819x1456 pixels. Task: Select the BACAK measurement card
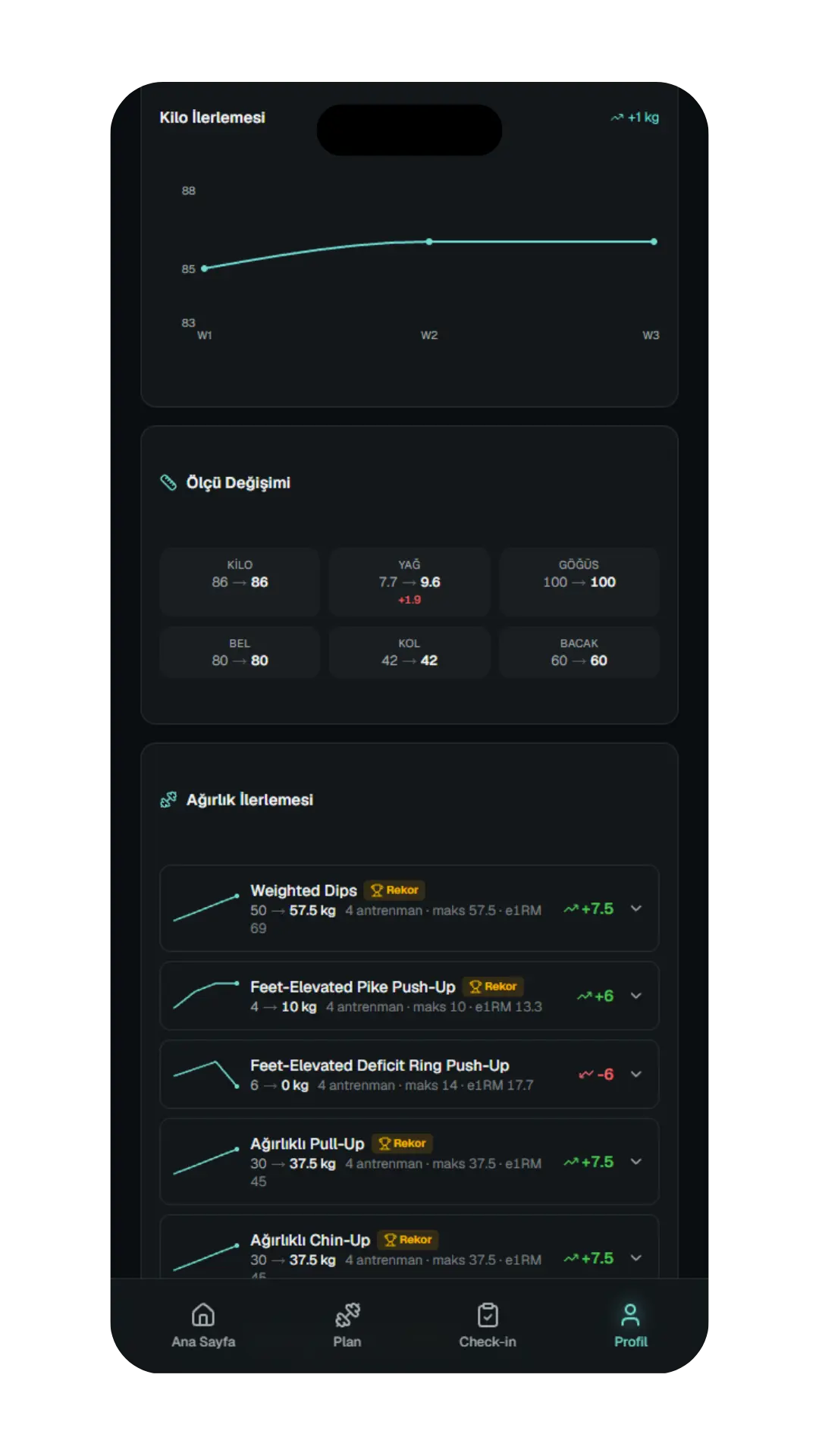click(579, 652)
